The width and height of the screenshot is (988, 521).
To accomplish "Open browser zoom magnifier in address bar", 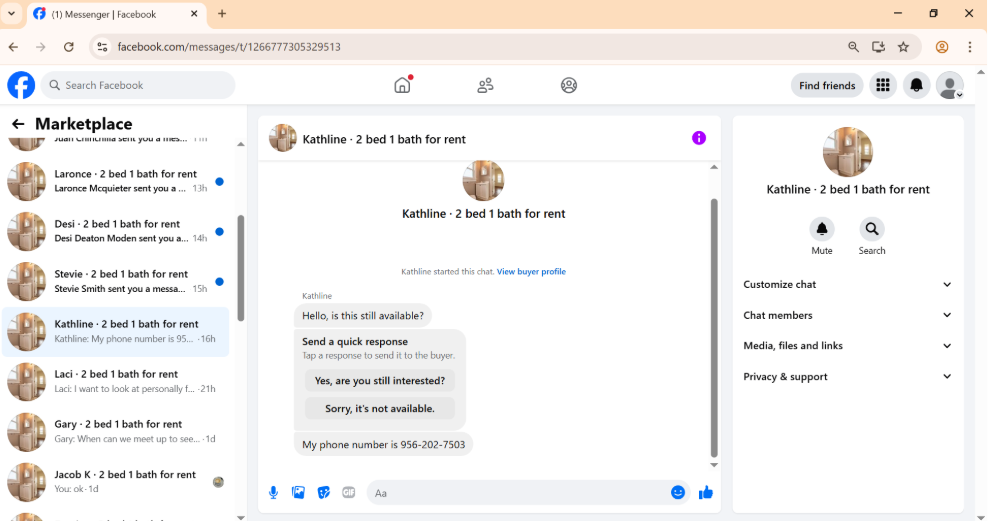I will pyautogui.click(x=853, y=47).
